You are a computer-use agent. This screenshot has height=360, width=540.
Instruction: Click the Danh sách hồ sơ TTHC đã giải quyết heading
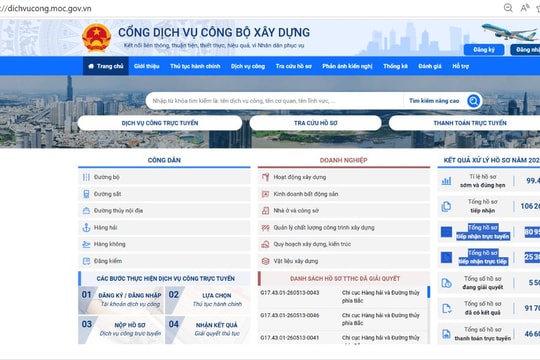point(345,279)
